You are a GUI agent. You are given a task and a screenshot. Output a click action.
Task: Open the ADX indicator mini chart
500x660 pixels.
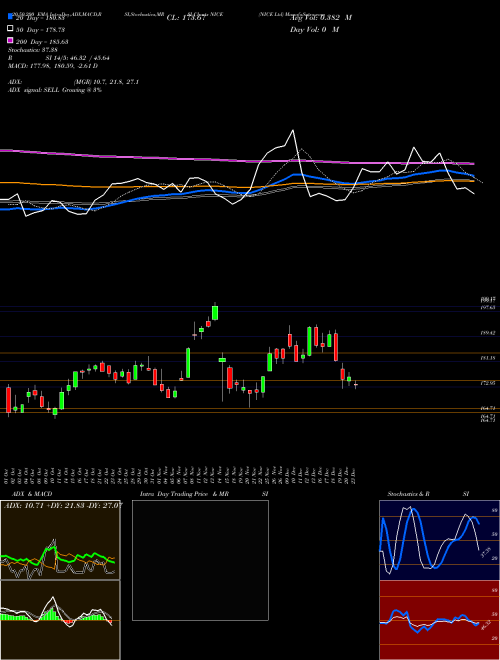point(60,540)
